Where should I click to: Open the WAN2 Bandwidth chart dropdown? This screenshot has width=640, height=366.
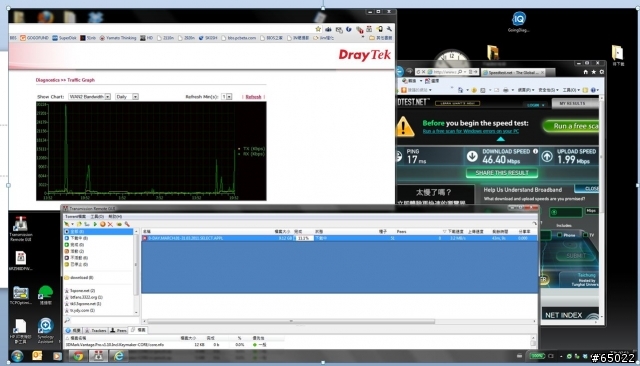point(89,97)
